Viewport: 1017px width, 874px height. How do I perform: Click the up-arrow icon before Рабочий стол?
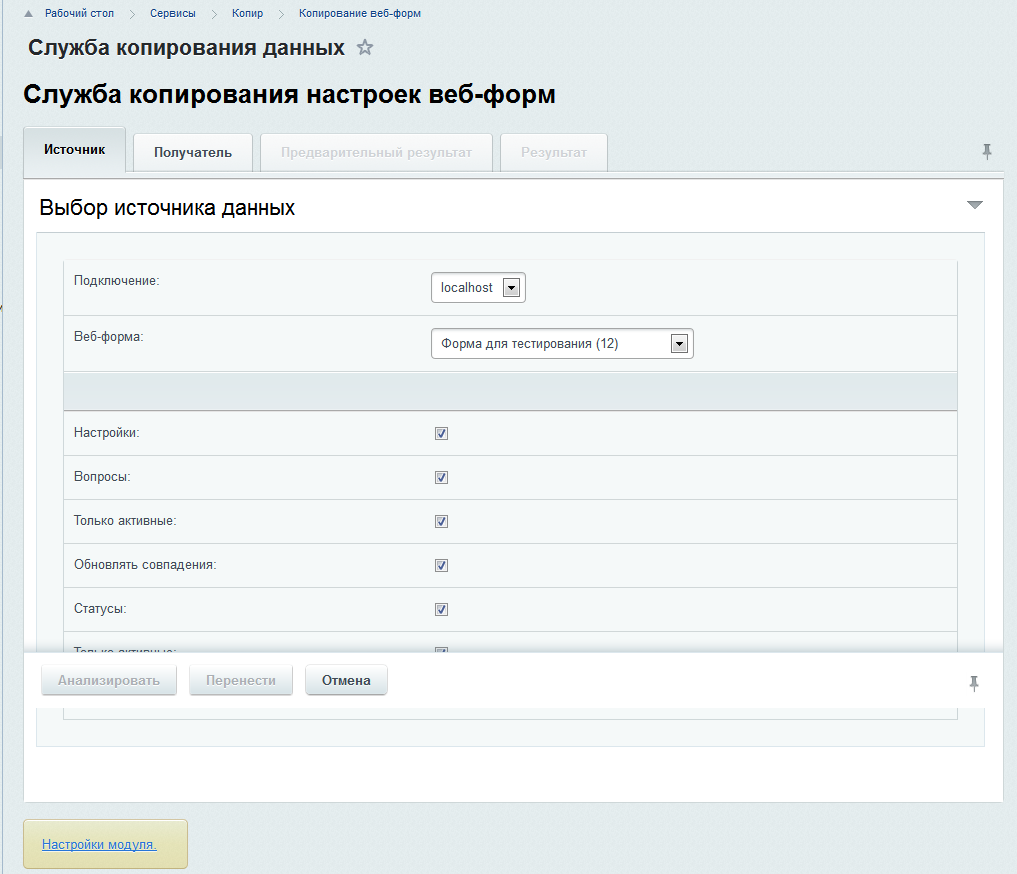point(28,14)
